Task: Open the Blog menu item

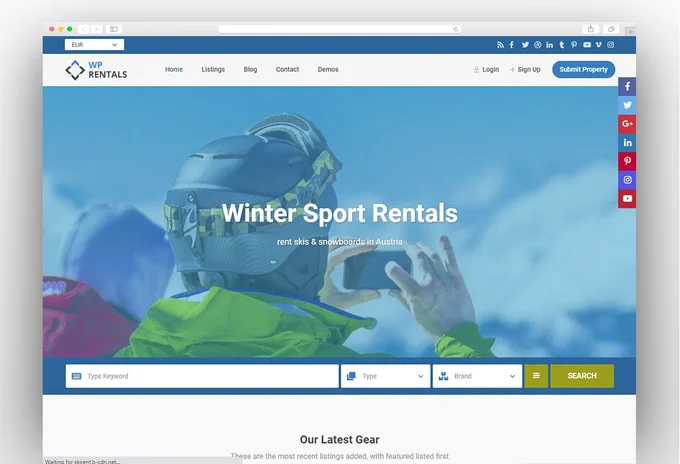Action: 250,69
